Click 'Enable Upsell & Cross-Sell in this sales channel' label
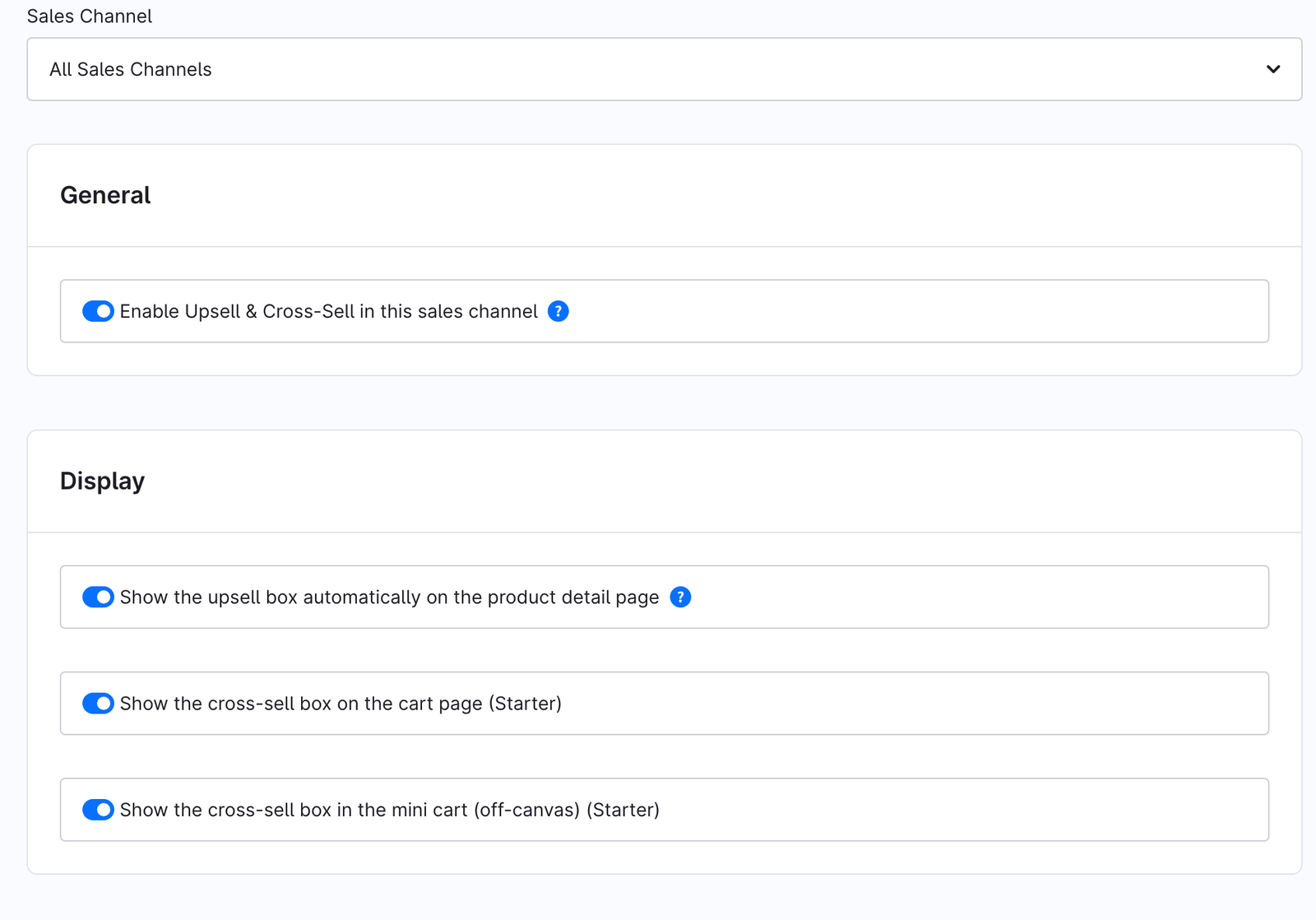 (x=329, y=311)
